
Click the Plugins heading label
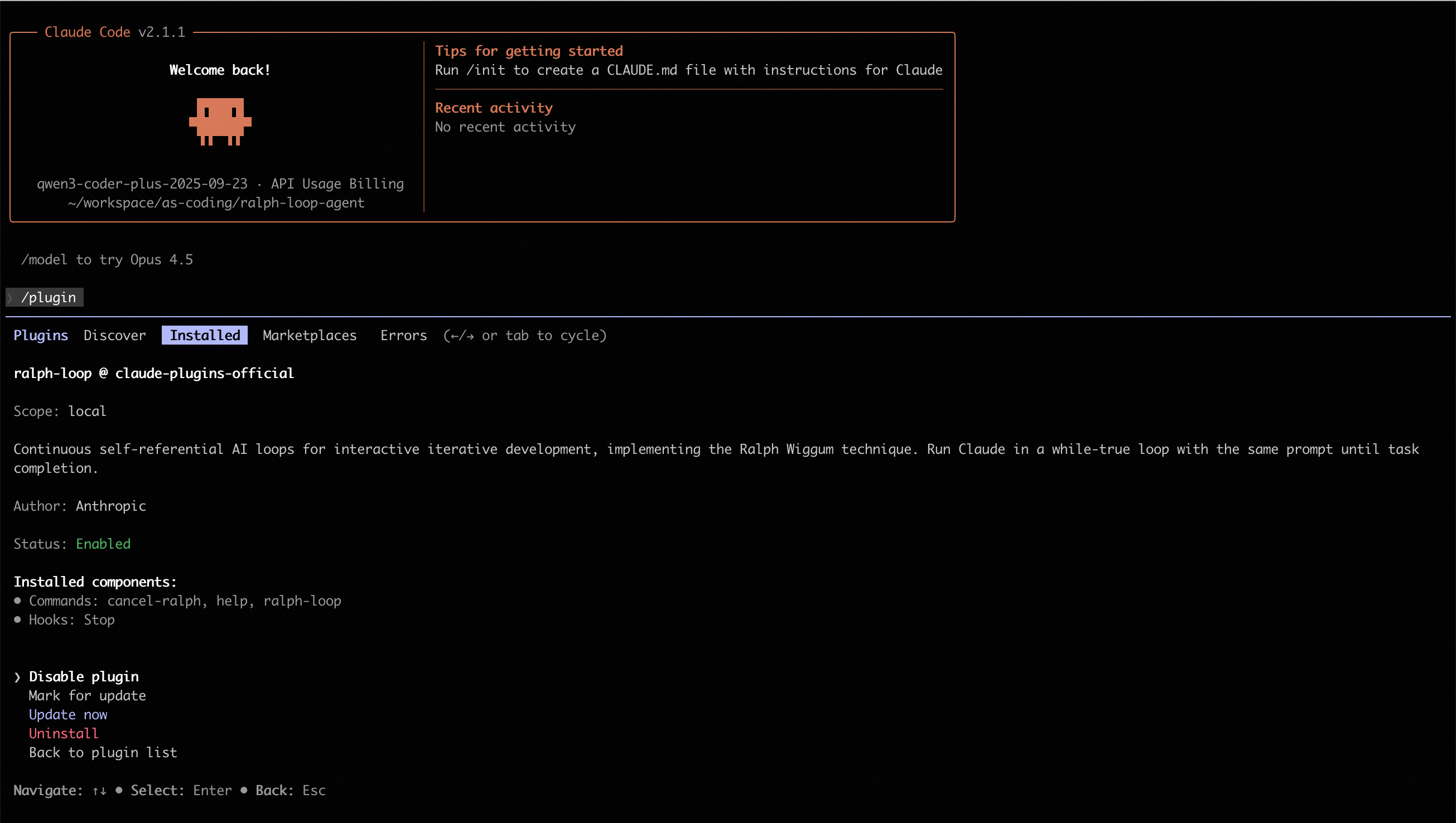pos(41,335)
